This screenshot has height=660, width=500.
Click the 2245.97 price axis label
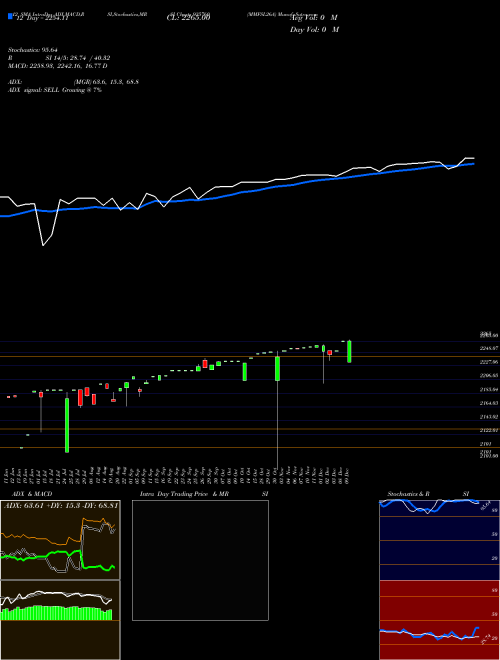[489, 348]
